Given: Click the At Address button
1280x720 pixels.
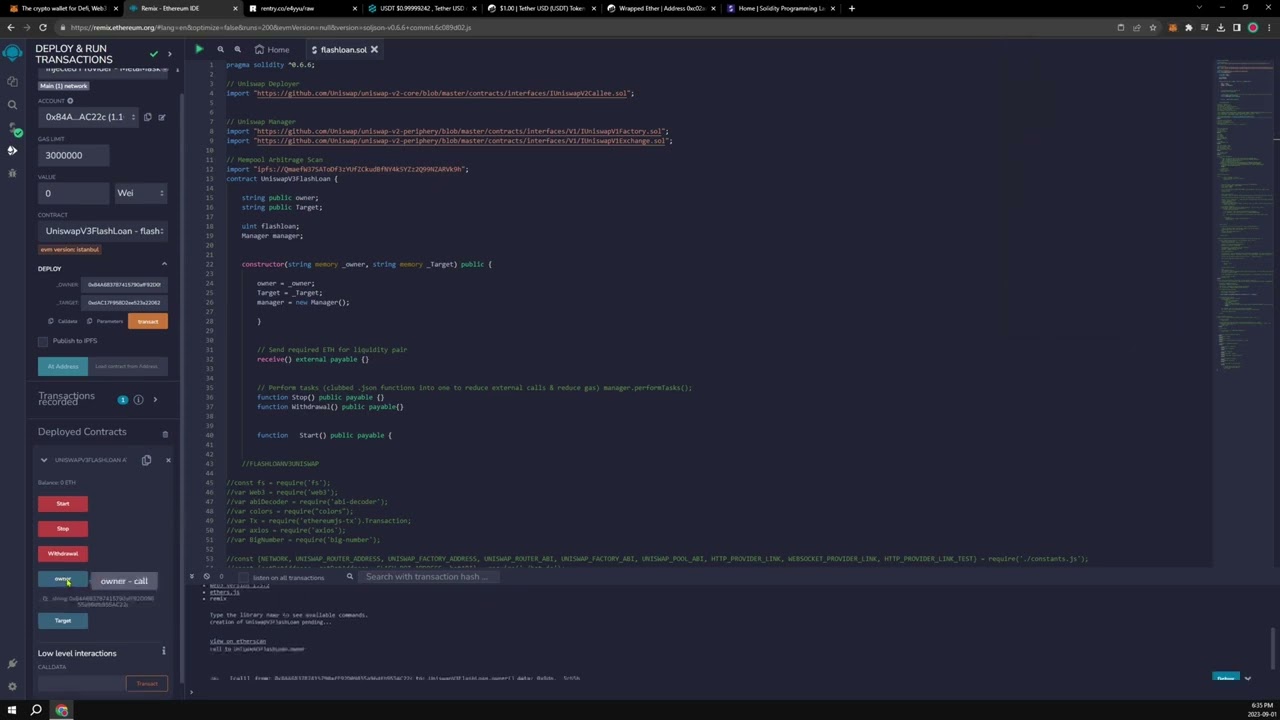Looking at the screenshot, I should (x=63, y=366).
